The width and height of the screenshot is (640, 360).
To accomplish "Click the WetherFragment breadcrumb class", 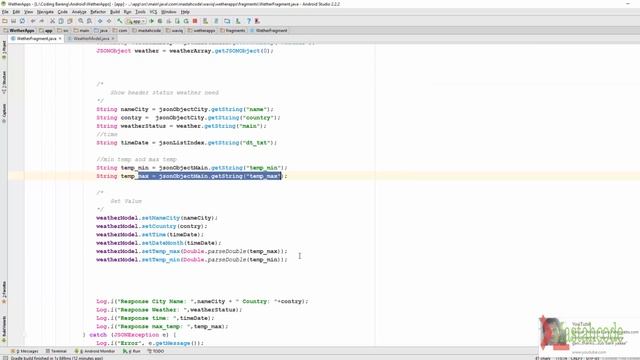I will pyautogui.click(x=269, y=30).
